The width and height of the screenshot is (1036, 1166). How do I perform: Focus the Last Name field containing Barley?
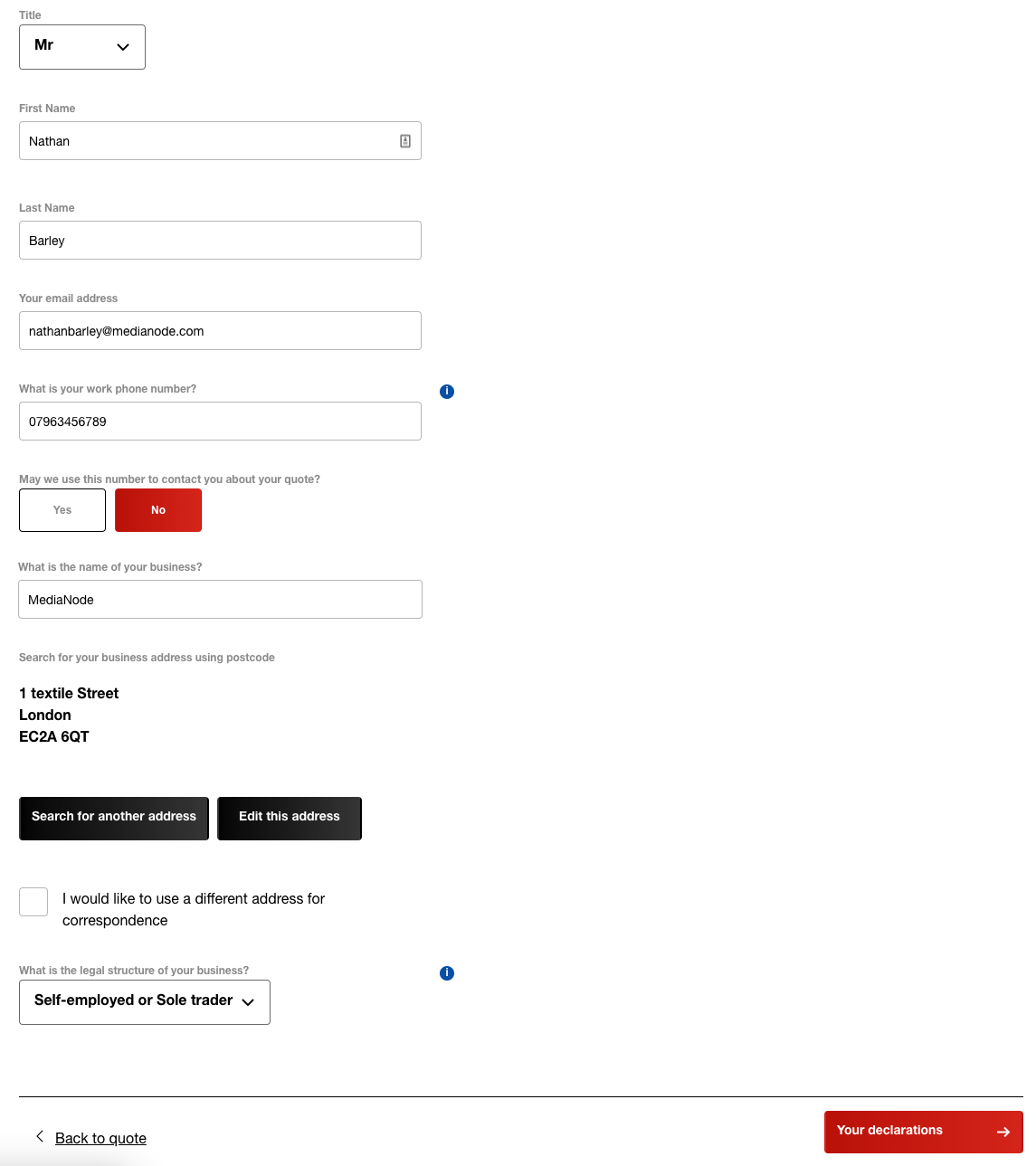[220, 241]
